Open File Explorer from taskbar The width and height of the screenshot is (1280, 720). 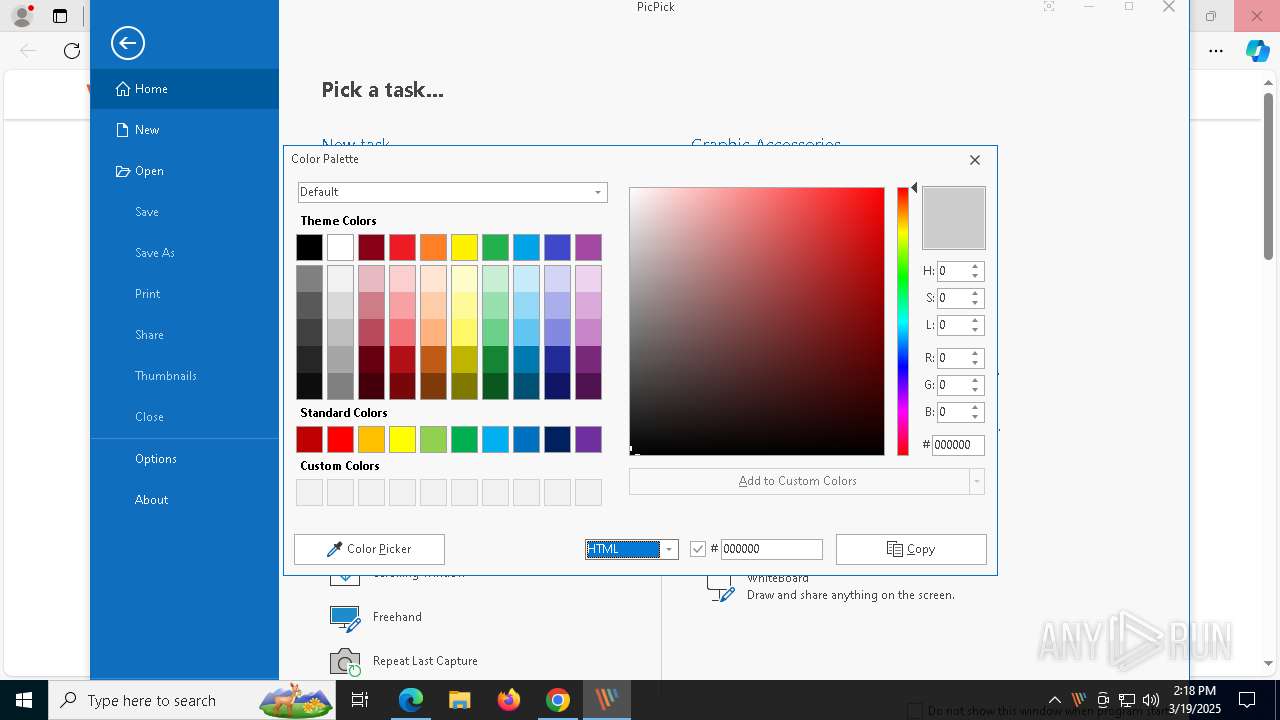coord(459,700)
